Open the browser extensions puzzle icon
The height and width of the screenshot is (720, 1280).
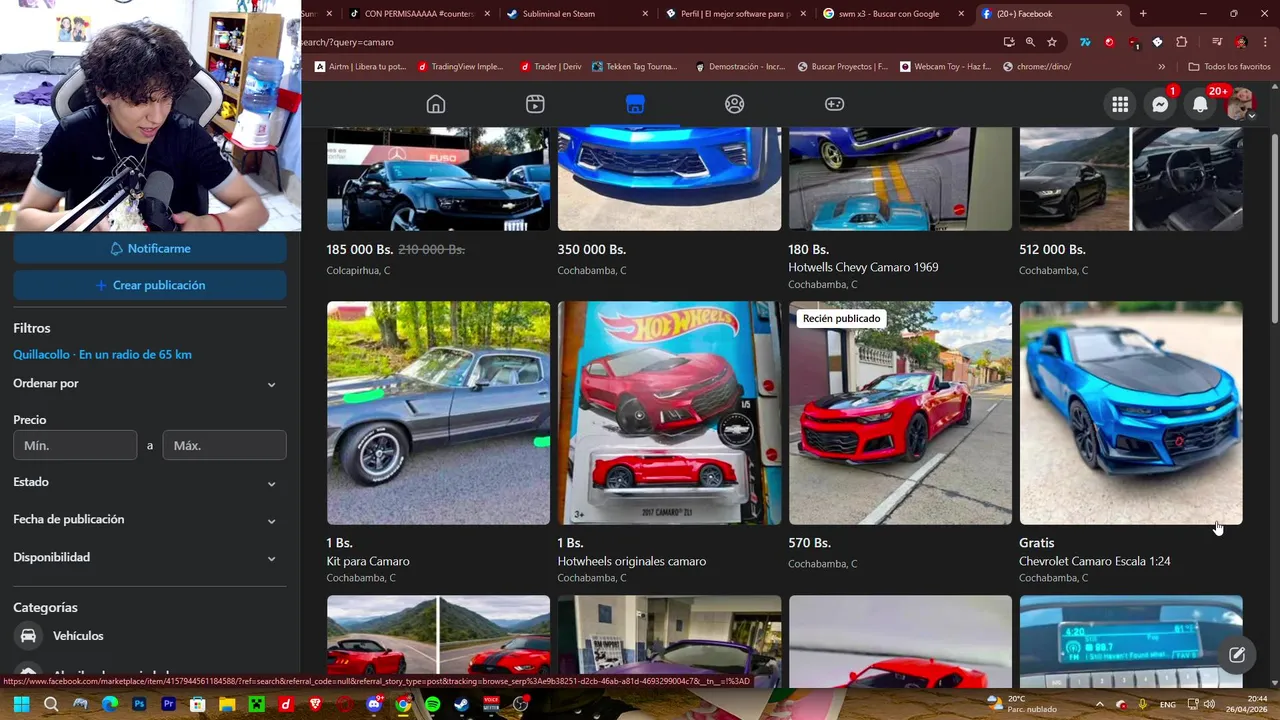1181,42
